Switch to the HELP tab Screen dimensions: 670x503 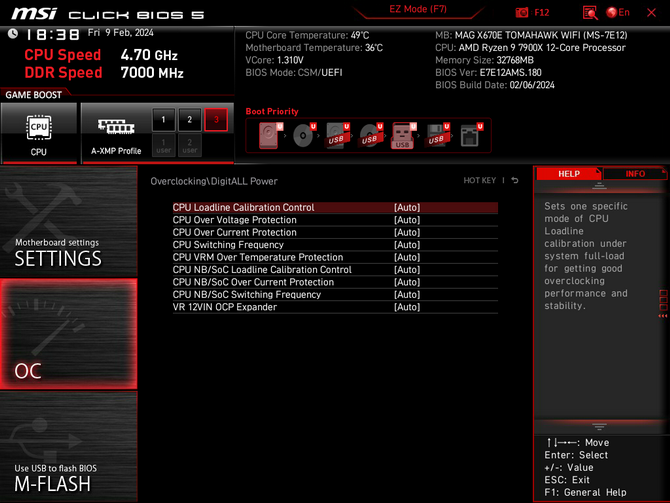[x=569, y=174]
